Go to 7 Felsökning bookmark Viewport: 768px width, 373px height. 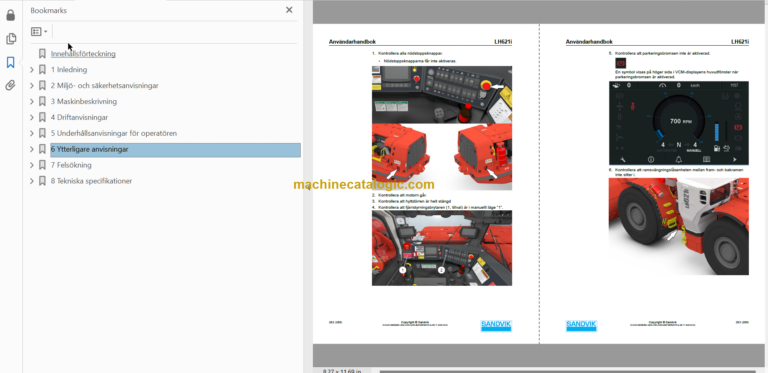click(71, 165)
